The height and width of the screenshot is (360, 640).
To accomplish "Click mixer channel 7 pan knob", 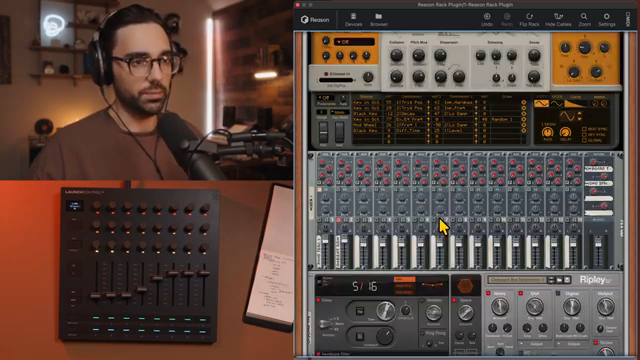I will (x=440, y=229).
